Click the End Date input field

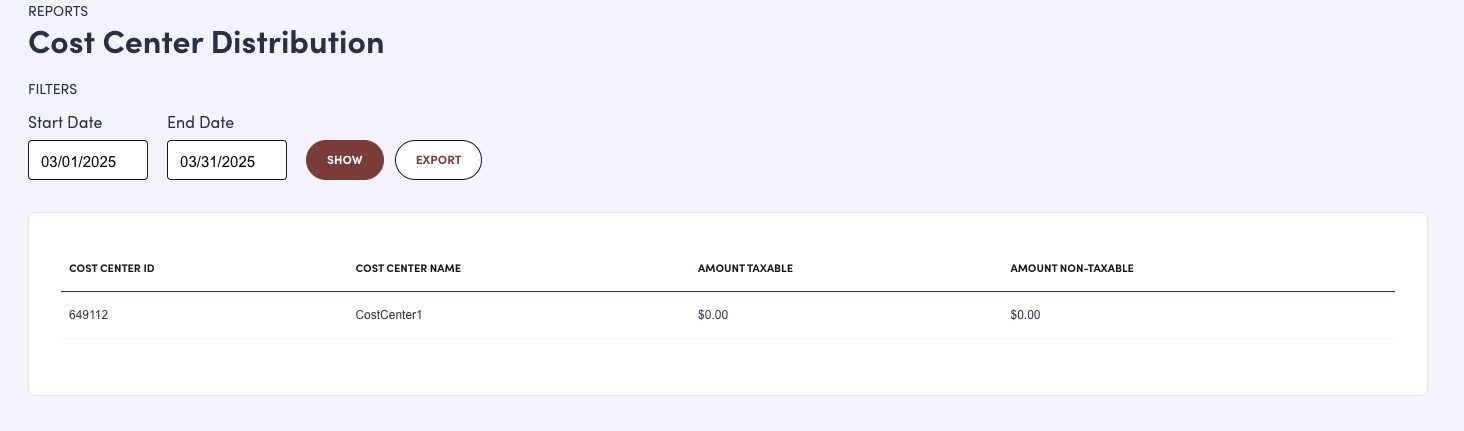tap(227, 160)
